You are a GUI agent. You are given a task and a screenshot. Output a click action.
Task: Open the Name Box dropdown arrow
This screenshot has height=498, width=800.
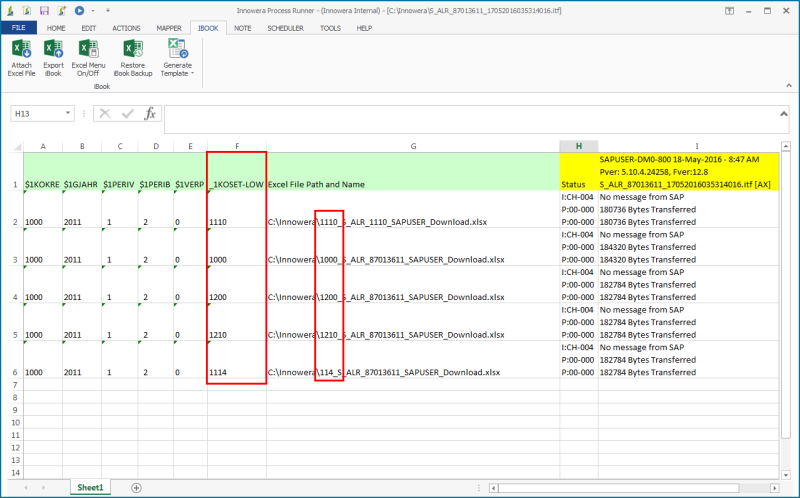pyautogui.click(x=68, y=114)
